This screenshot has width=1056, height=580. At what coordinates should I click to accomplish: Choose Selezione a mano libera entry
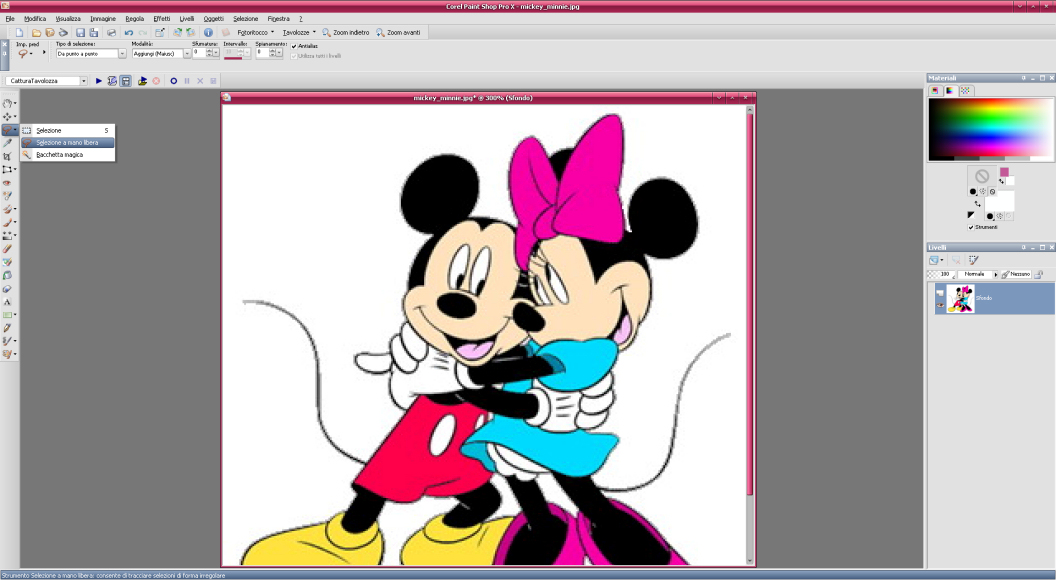click(x=67, y=143)
